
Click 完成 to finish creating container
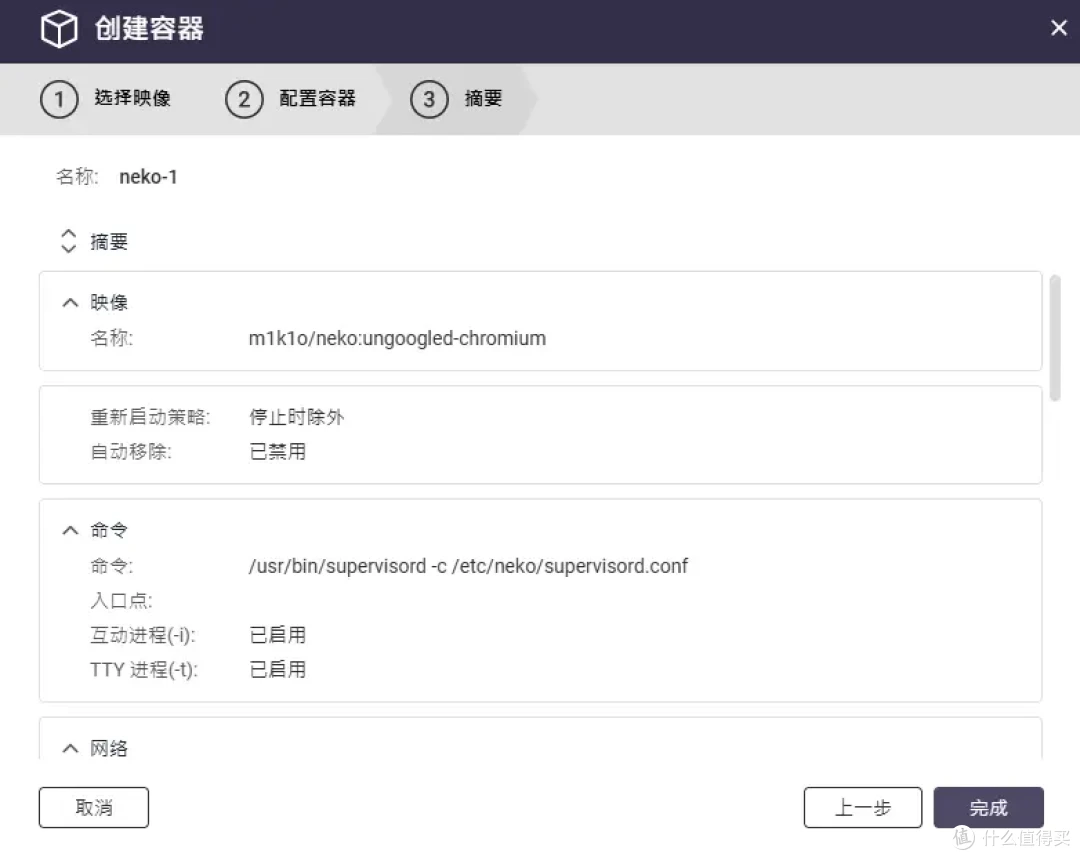click(988, 808)
